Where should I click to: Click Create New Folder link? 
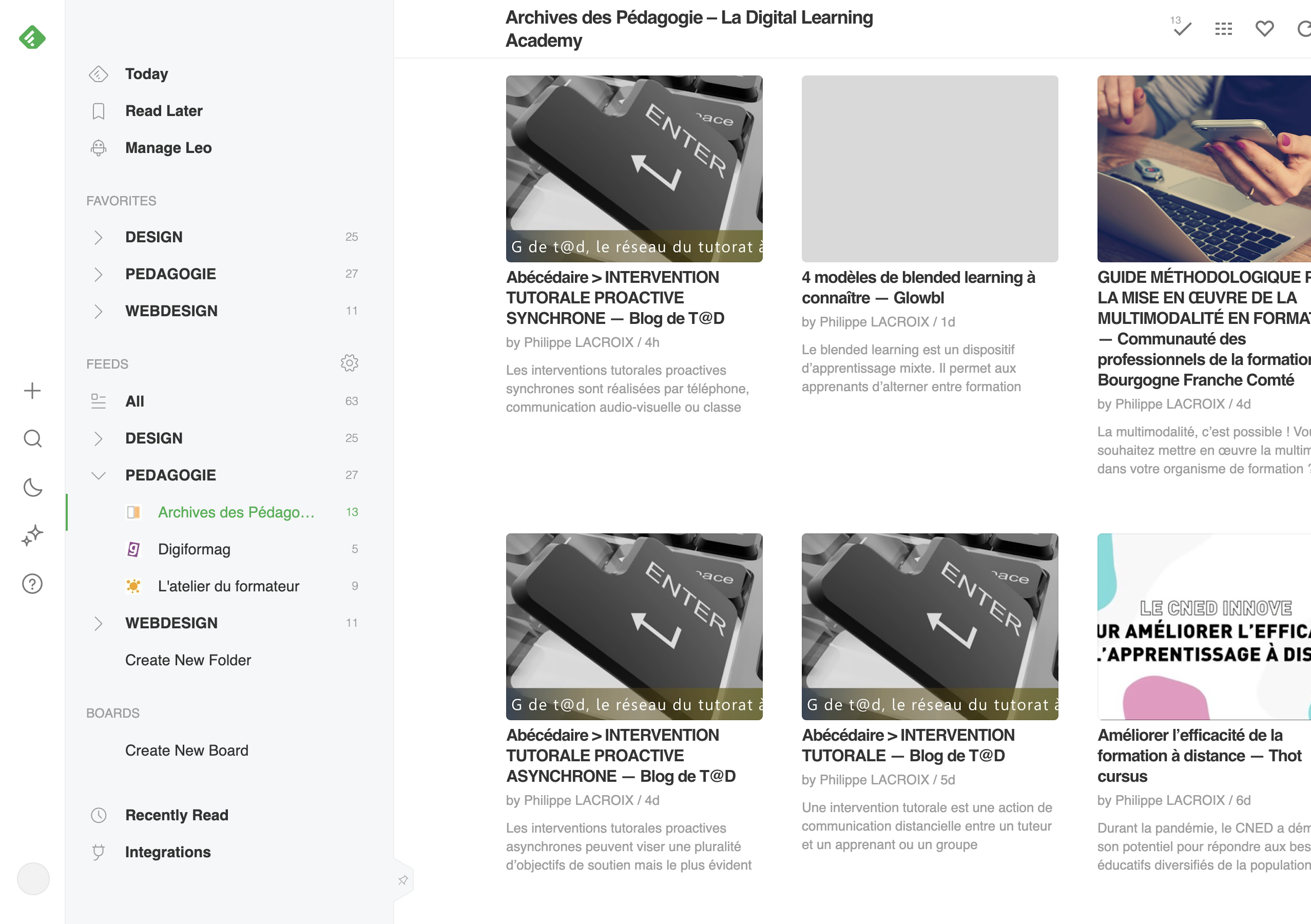(x=188, y=660)
